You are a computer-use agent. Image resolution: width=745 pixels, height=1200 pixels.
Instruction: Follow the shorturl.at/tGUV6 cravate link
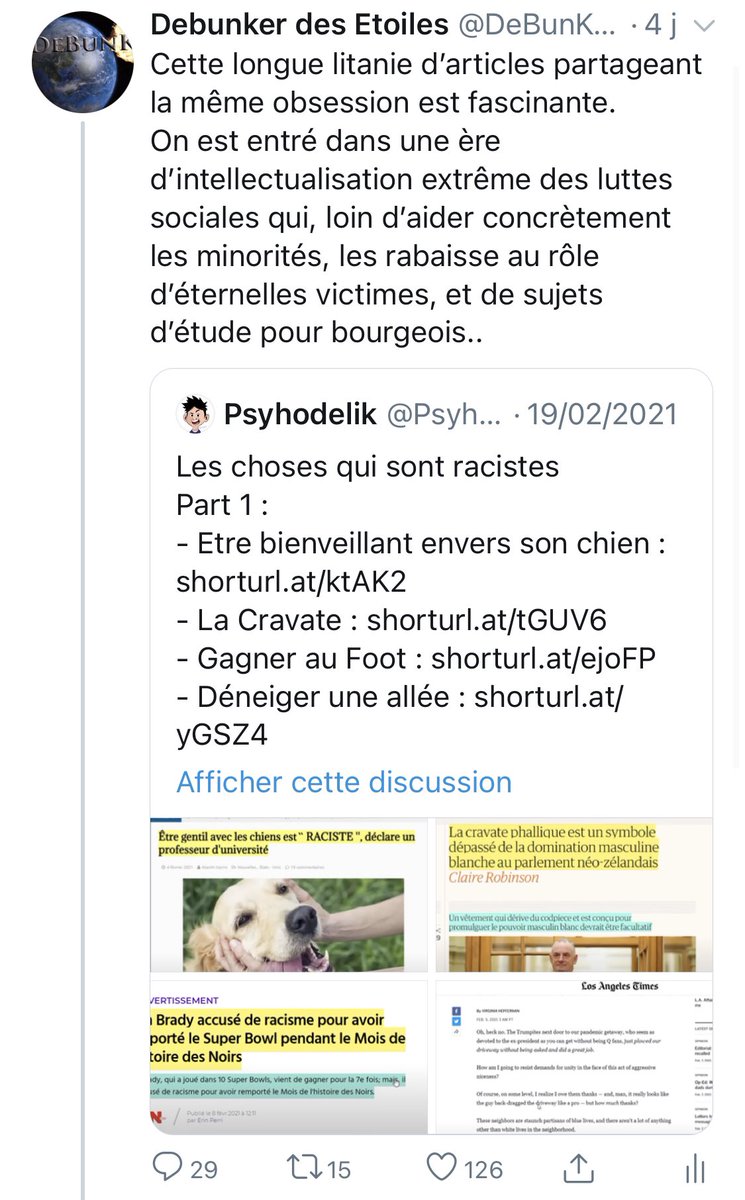click(x=487, y=620)
